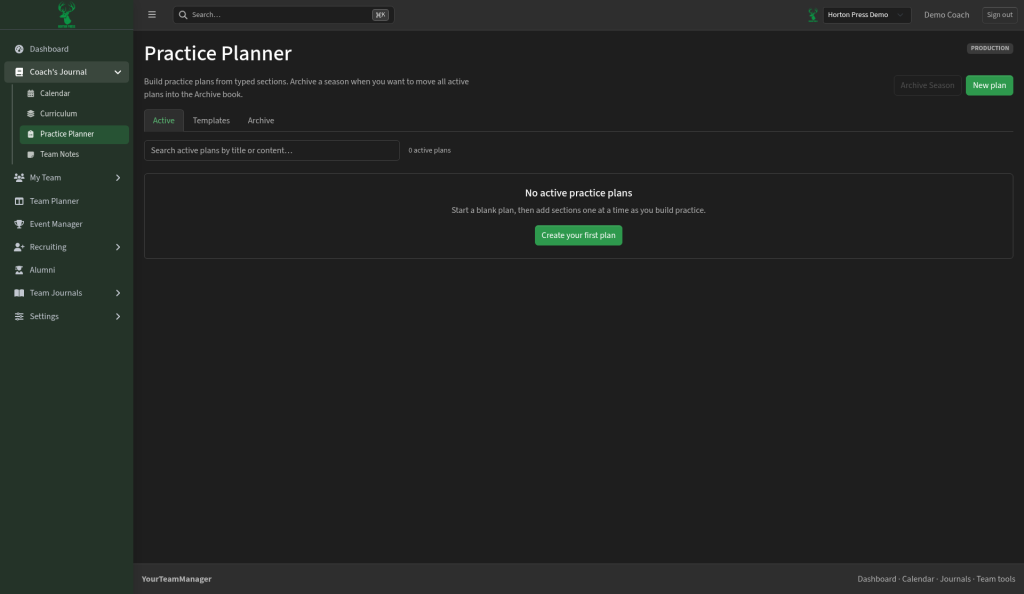Open the Alumni page
The height and width of the screenshot is (594, 1024).
[x=67, y=270]
